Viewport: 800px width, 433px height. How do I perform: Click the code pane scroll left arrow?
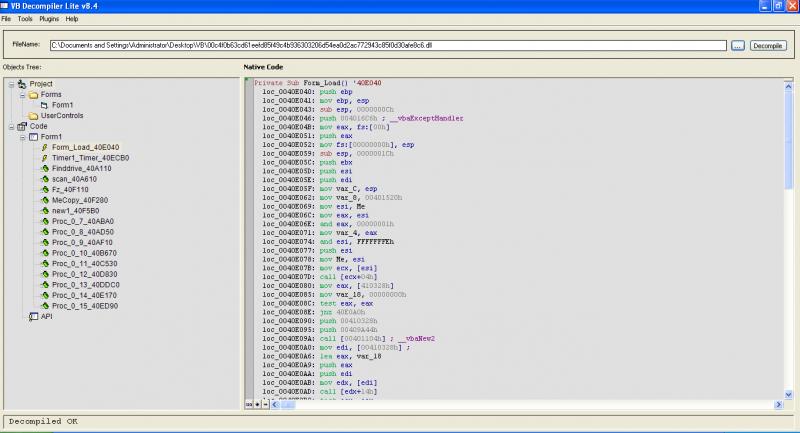point(276,404)
